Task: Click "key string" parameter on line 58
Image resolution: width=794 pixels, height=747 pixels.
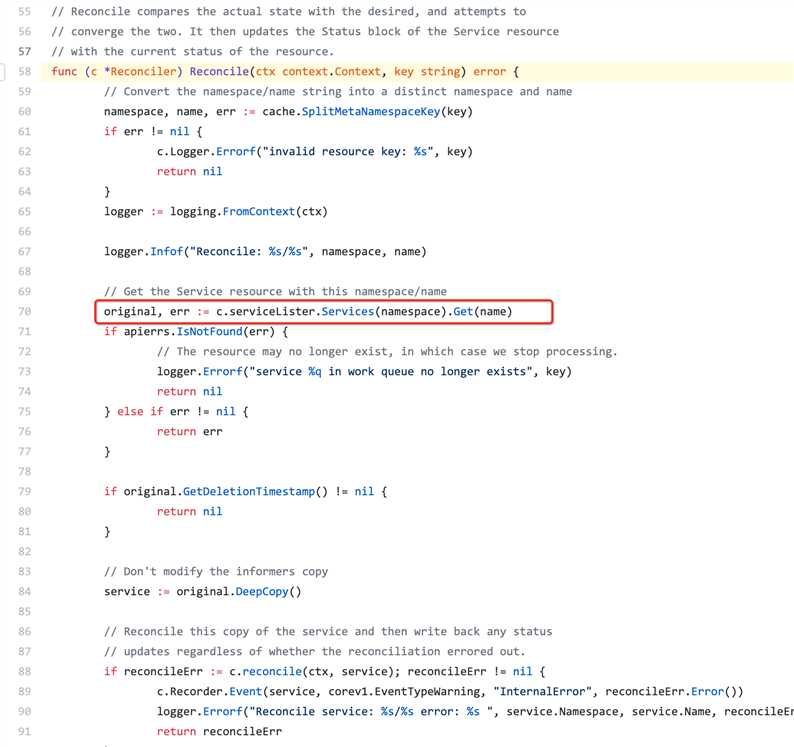Action: pos(426,71)
